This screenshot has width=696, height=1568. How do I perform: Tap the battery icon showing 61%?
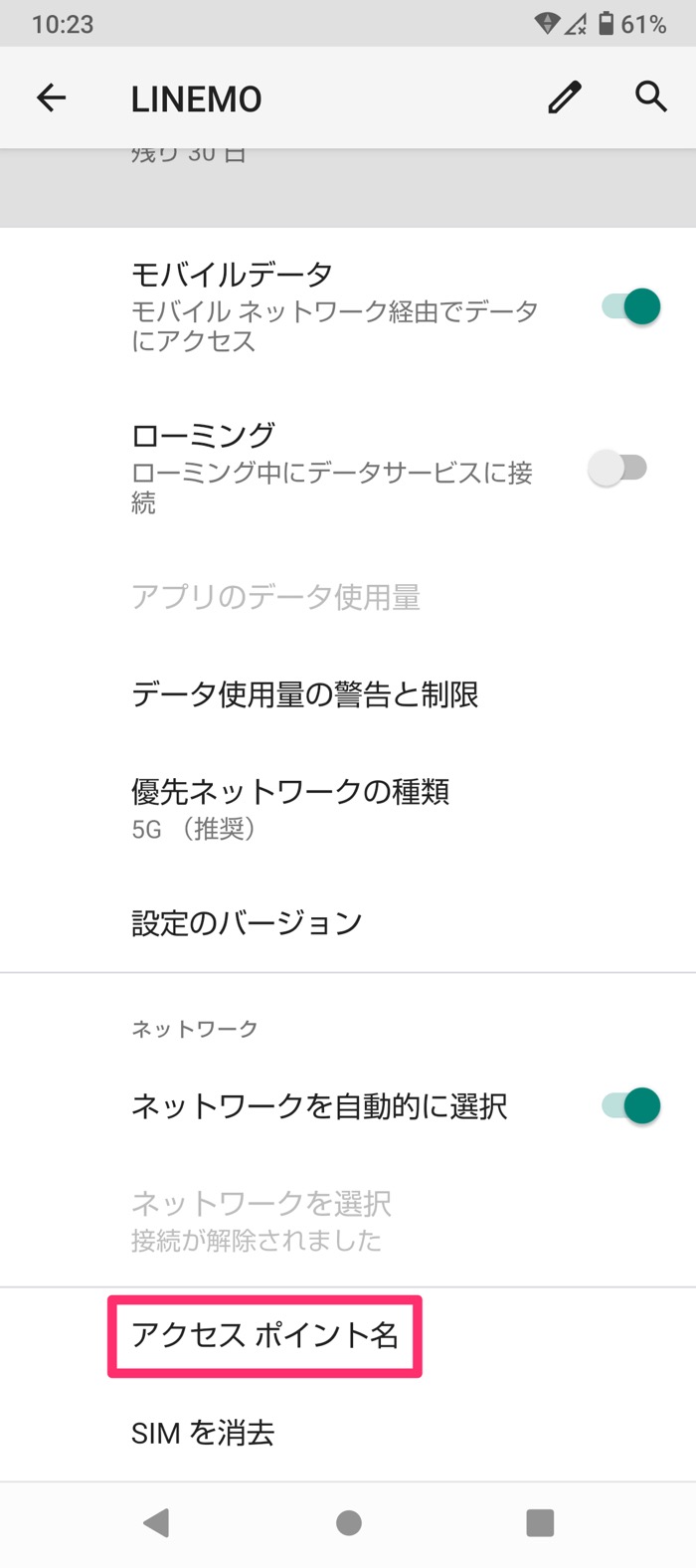tap(608, 22)
